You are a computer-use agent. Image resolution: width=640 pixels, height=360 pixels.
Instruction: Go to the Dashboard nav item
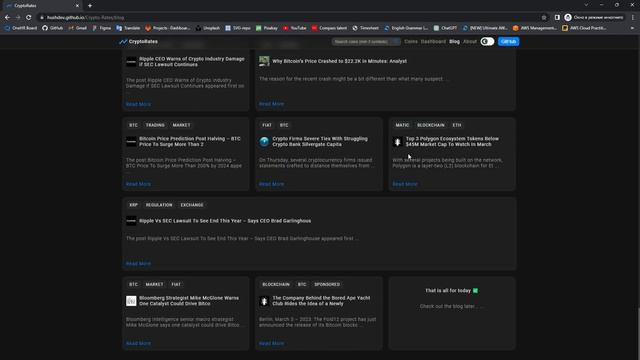click(433, 42)
